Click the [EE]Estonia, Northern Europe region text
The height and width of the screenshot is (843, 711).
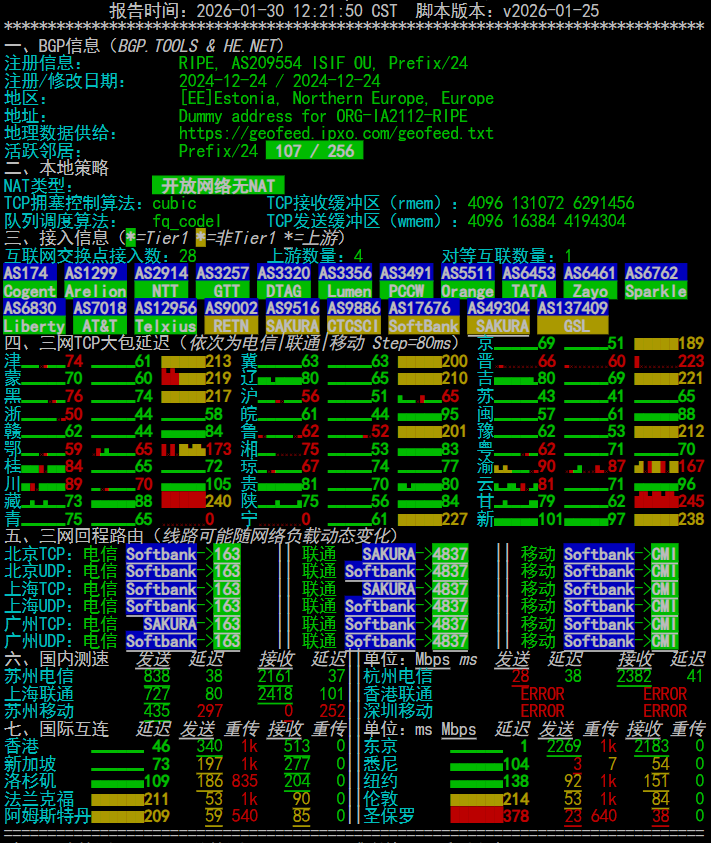click(x=336, y=98)
